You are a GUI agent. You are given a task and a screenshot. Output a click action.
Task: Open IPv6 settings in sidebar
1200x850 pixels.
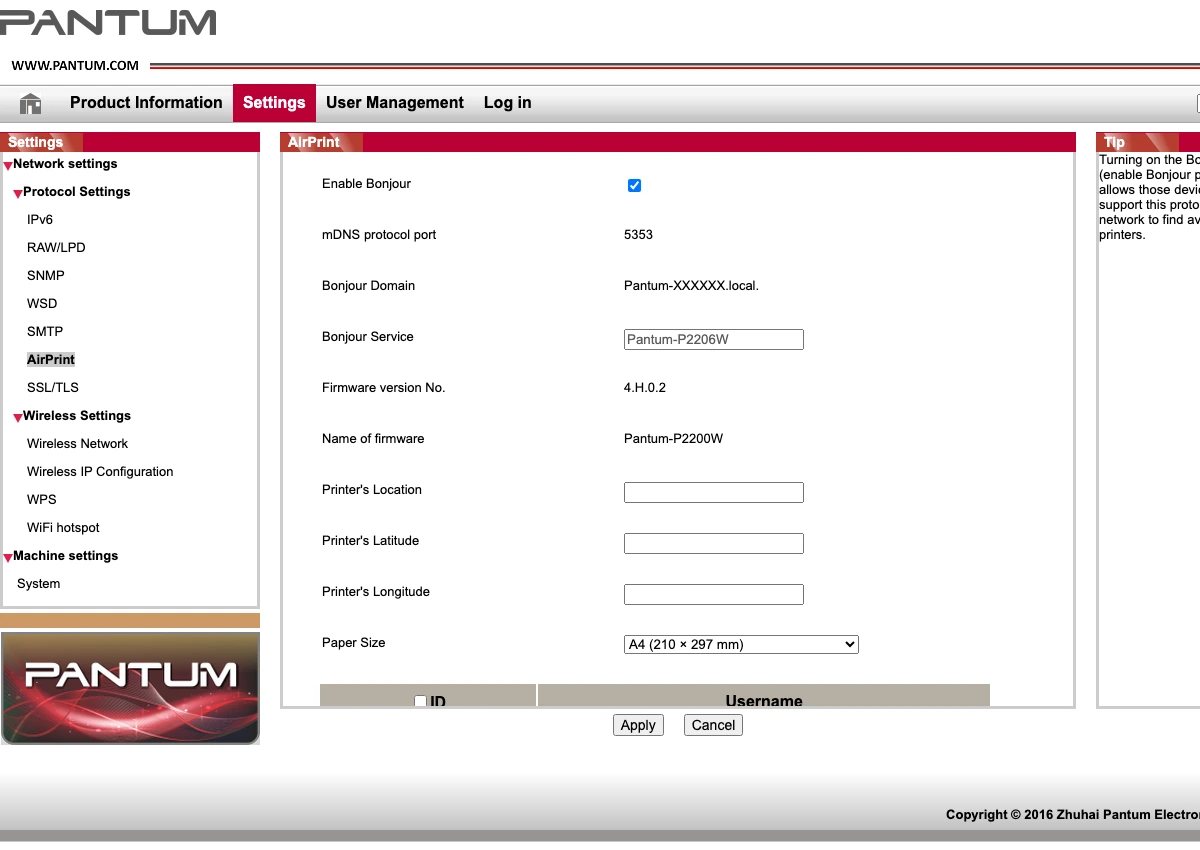[x=40, y=219]
